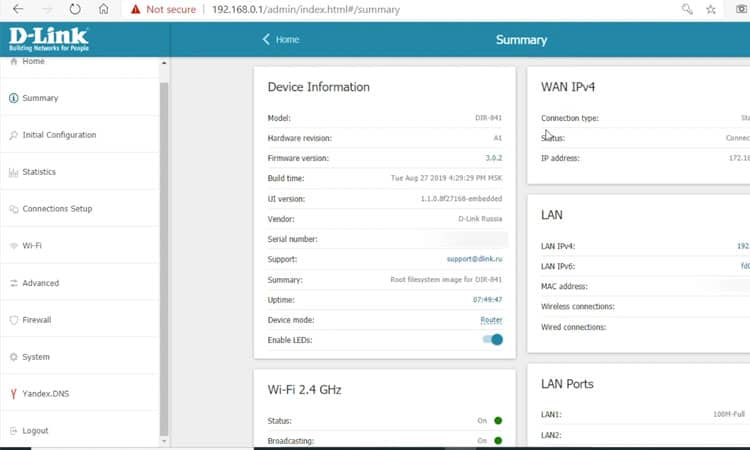Click the Hardware revision value A1
This screenshot has width=750, height=450.
[x=497, y=138]
